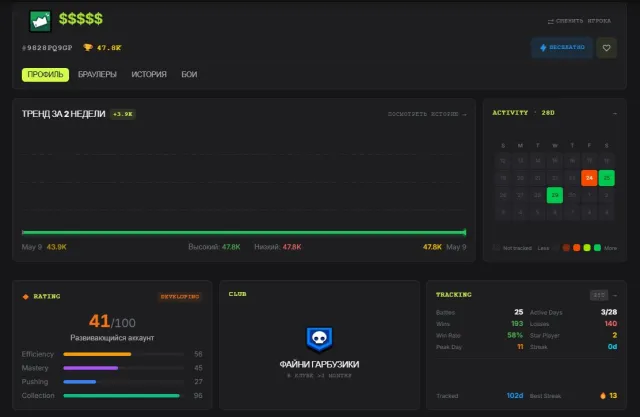Open the ИСТОРИЯ tab
The width and height of the screenshot is (640, 417).
(x=149, y=75)
